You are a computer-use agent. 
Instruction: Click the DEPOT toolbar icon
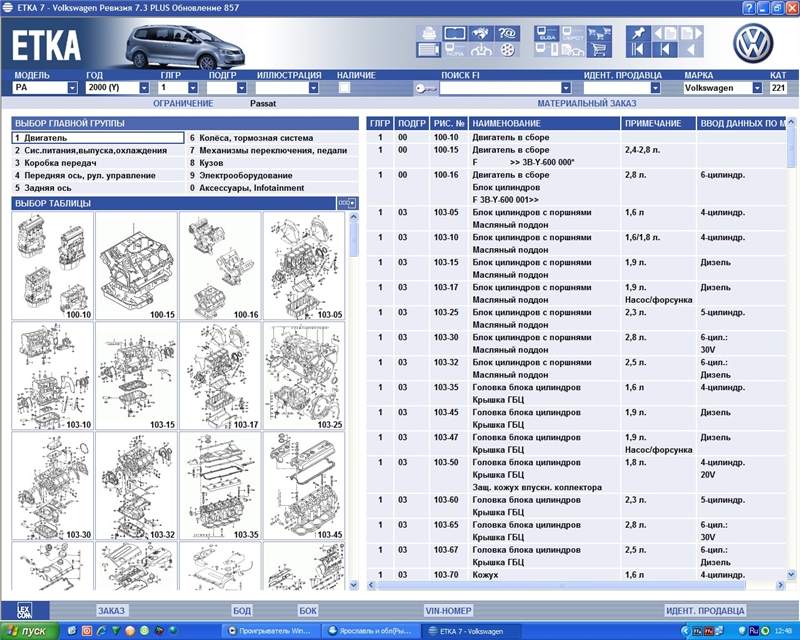(x=572, y=33)
